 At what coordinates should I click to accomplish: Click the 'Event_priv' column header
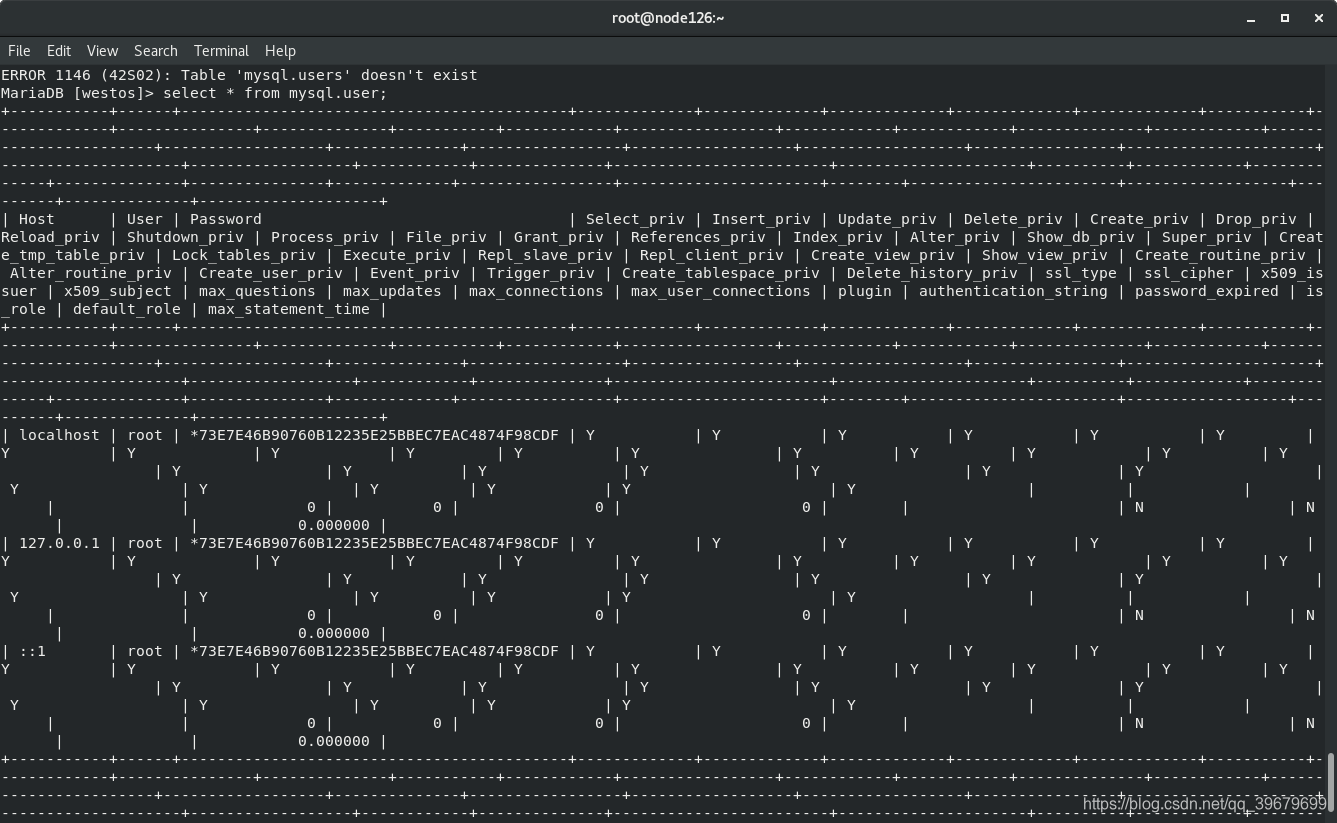(415, 273)
